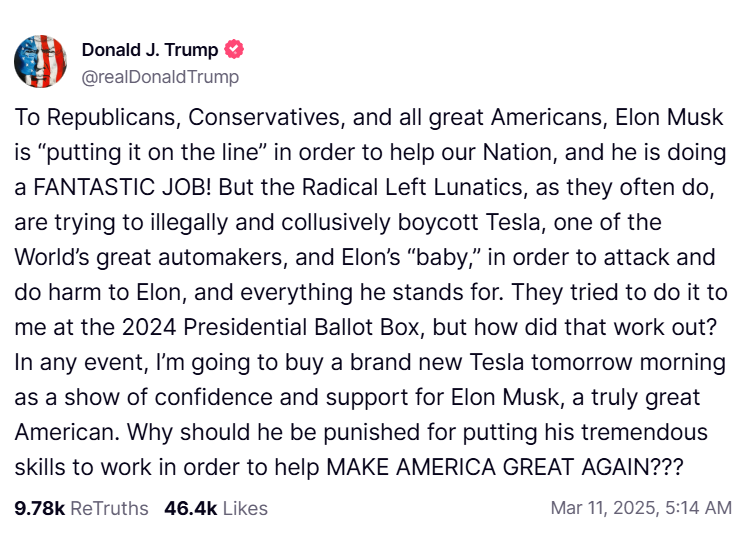Open the profile avatar picture
This screenshot has height=536, width=747.
40,61
